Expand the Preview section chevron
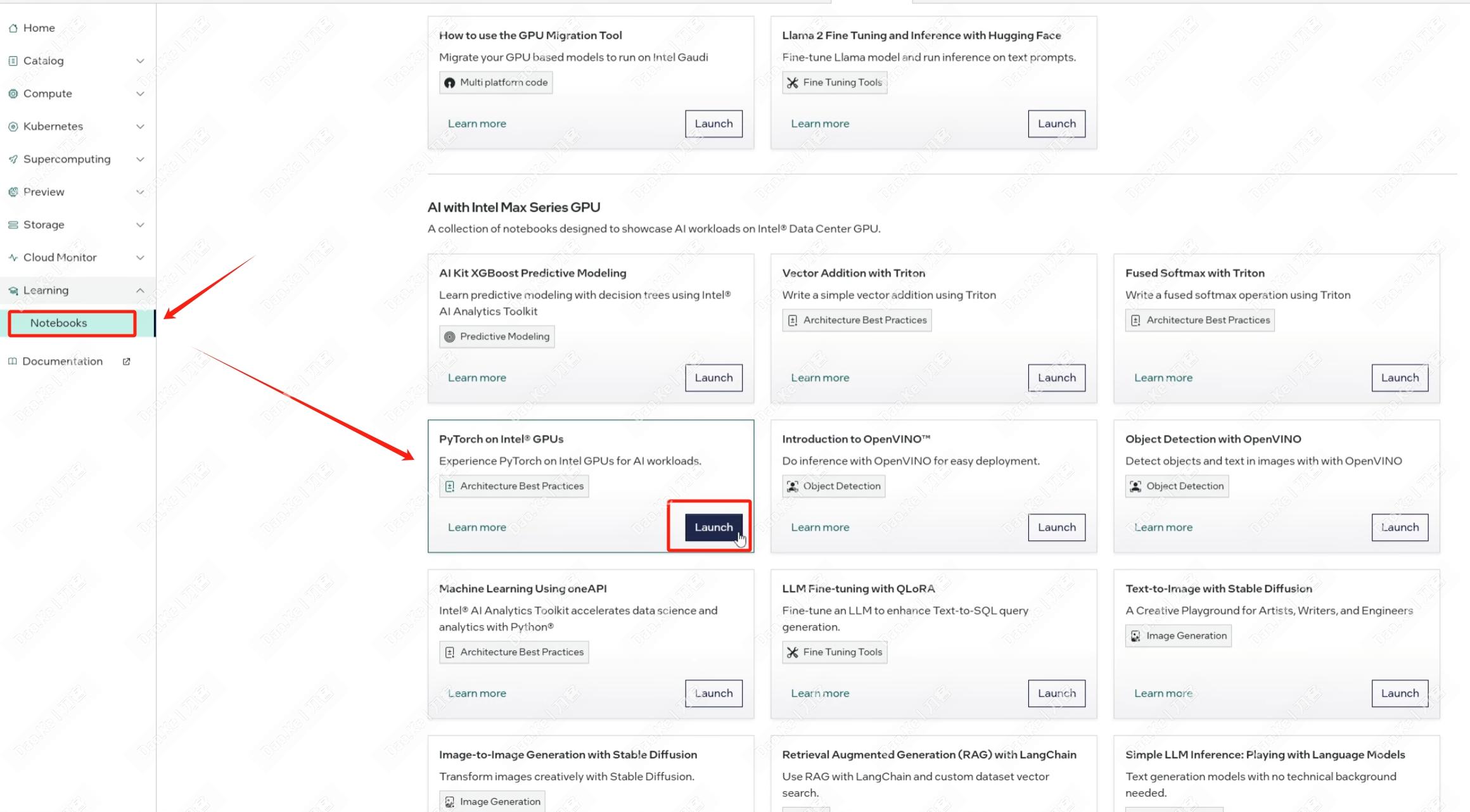Image resolution: width=1470 pixels, height=812 pixels. click(x=140, y=192)
